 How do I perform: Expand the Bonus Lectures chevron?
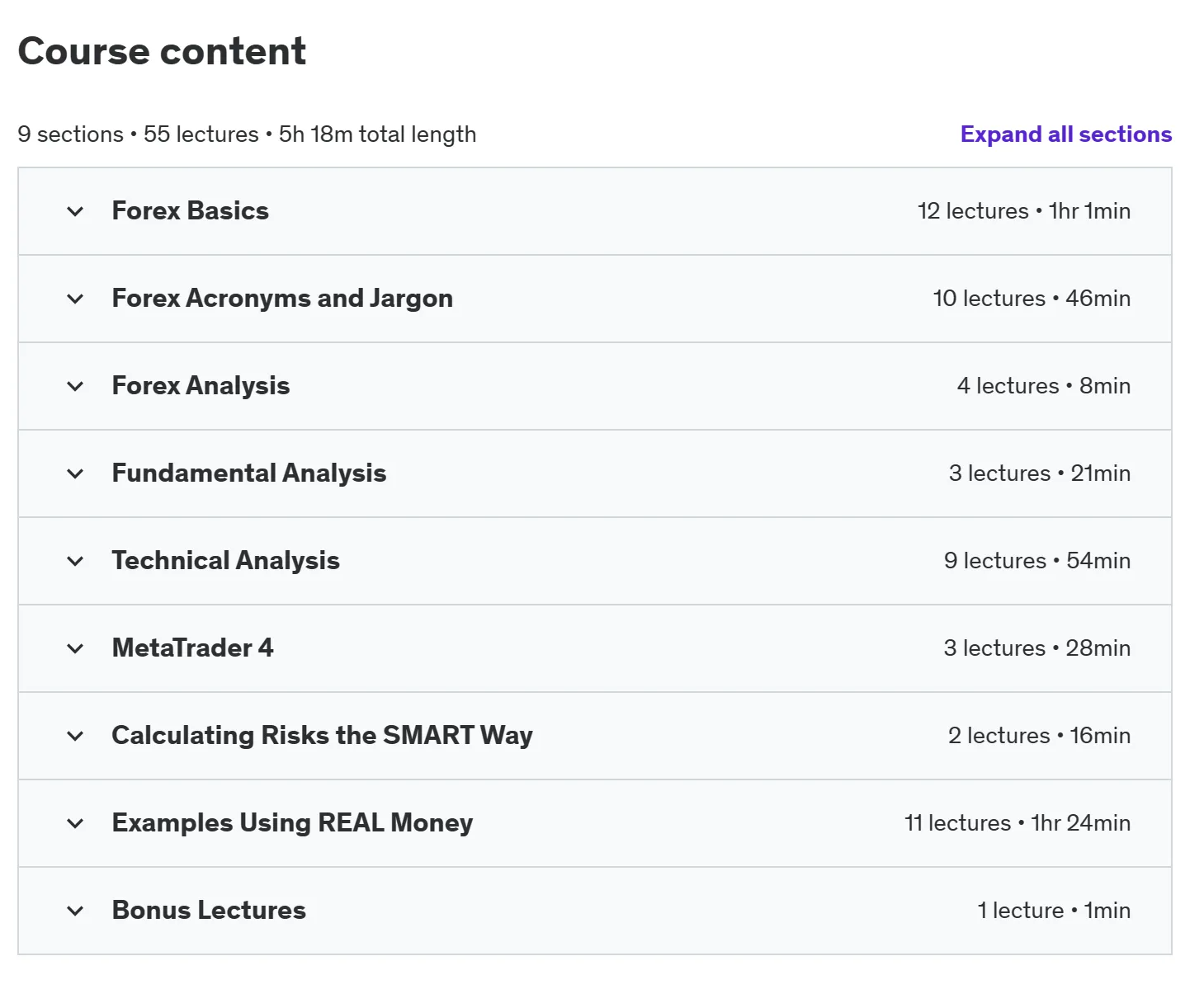[x=75, y=911]
